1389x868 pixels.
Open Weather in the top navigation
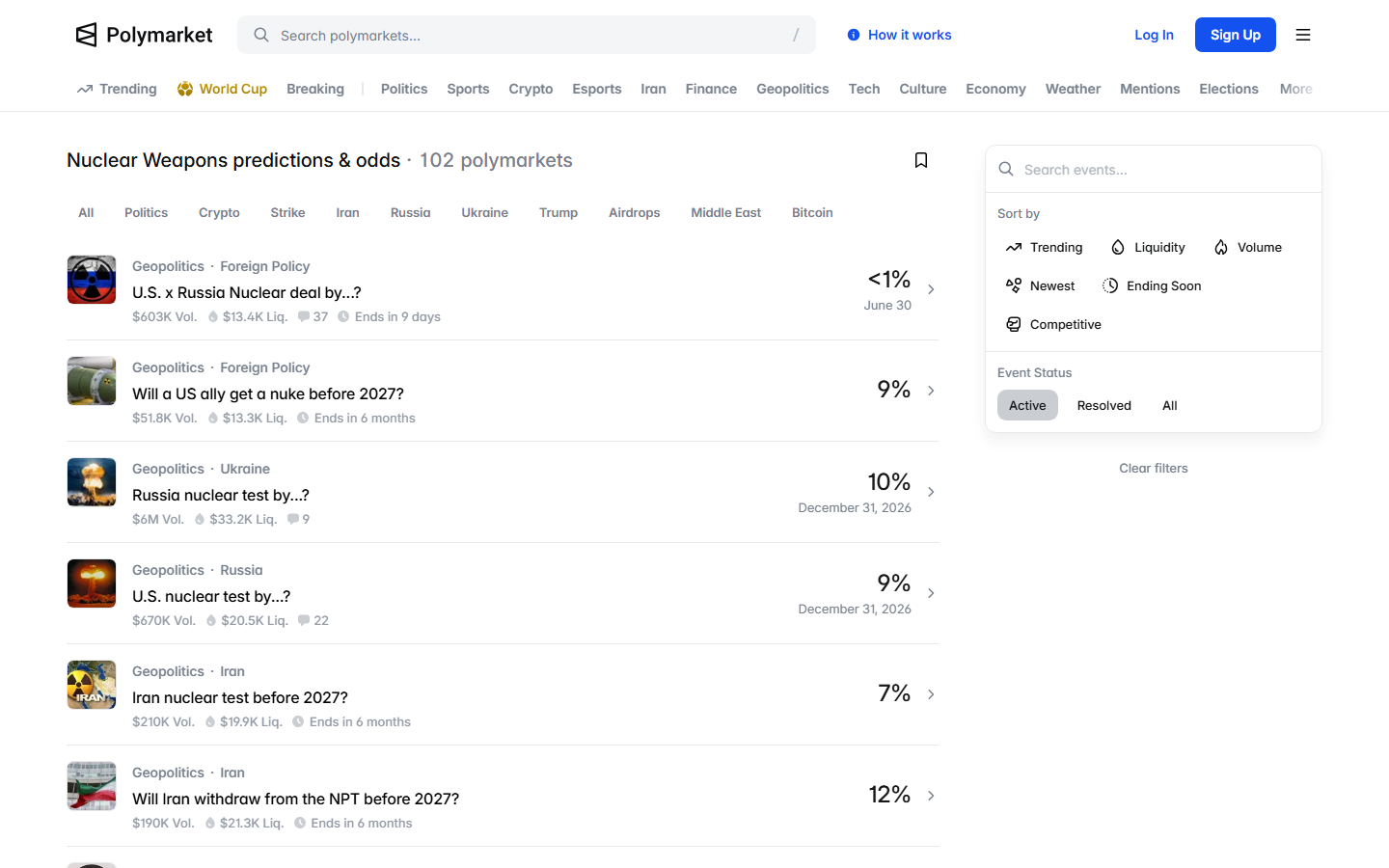[x=1073, y=89]
